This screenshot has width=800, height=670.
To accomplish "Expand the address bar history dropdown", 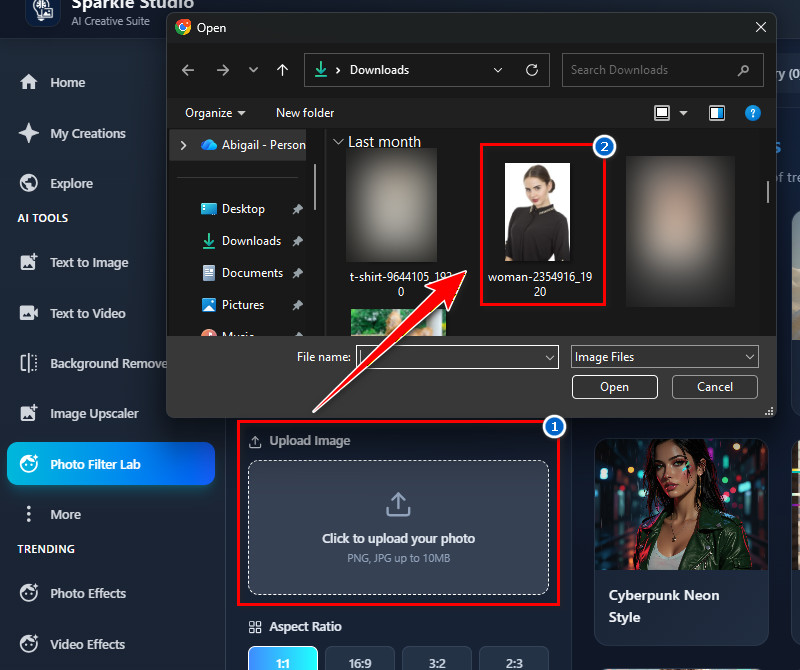I will click(x=498, y=70).
